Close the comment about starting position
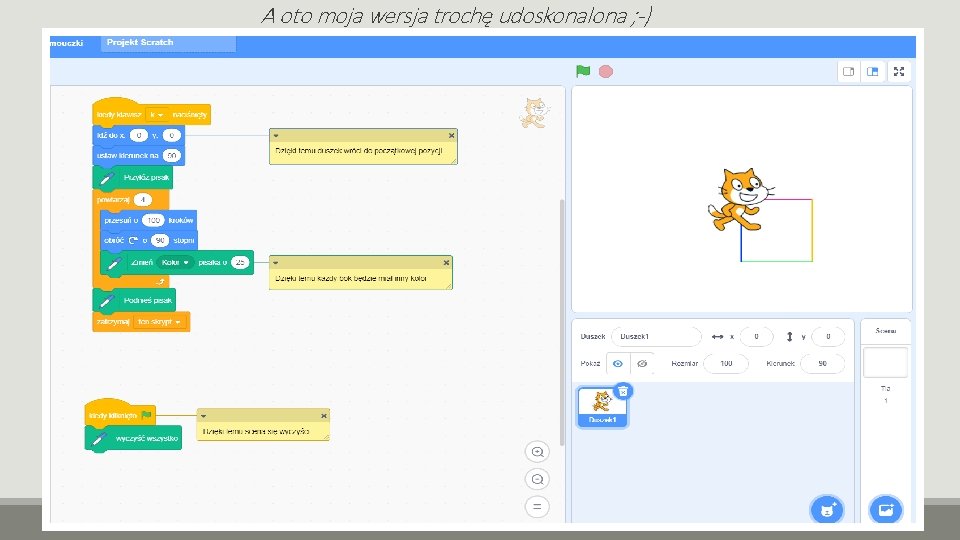 [x=451, y=136]
